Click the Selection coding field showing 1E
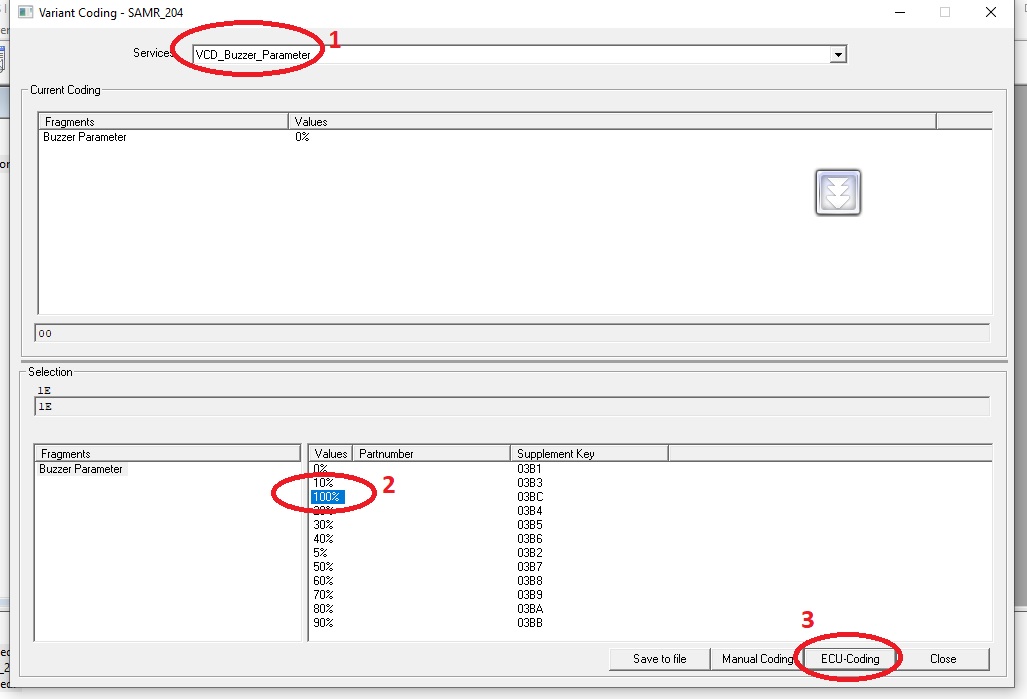Image resolution: width=1027 pixels, height=699 pixels. point(510,407)
